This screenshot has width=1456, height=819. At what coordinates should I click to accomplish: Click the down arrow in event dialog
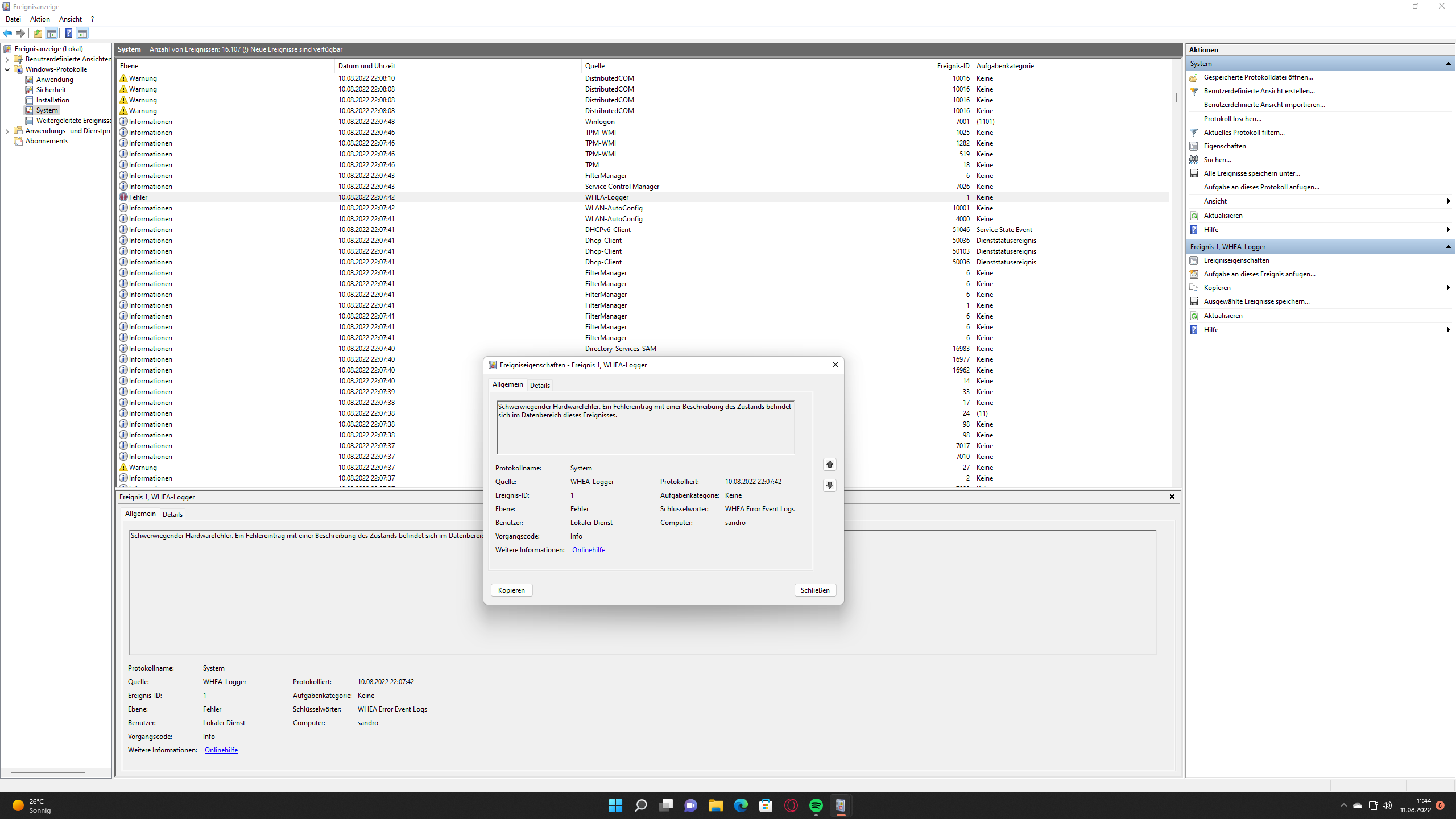click(x=830, y=485)
